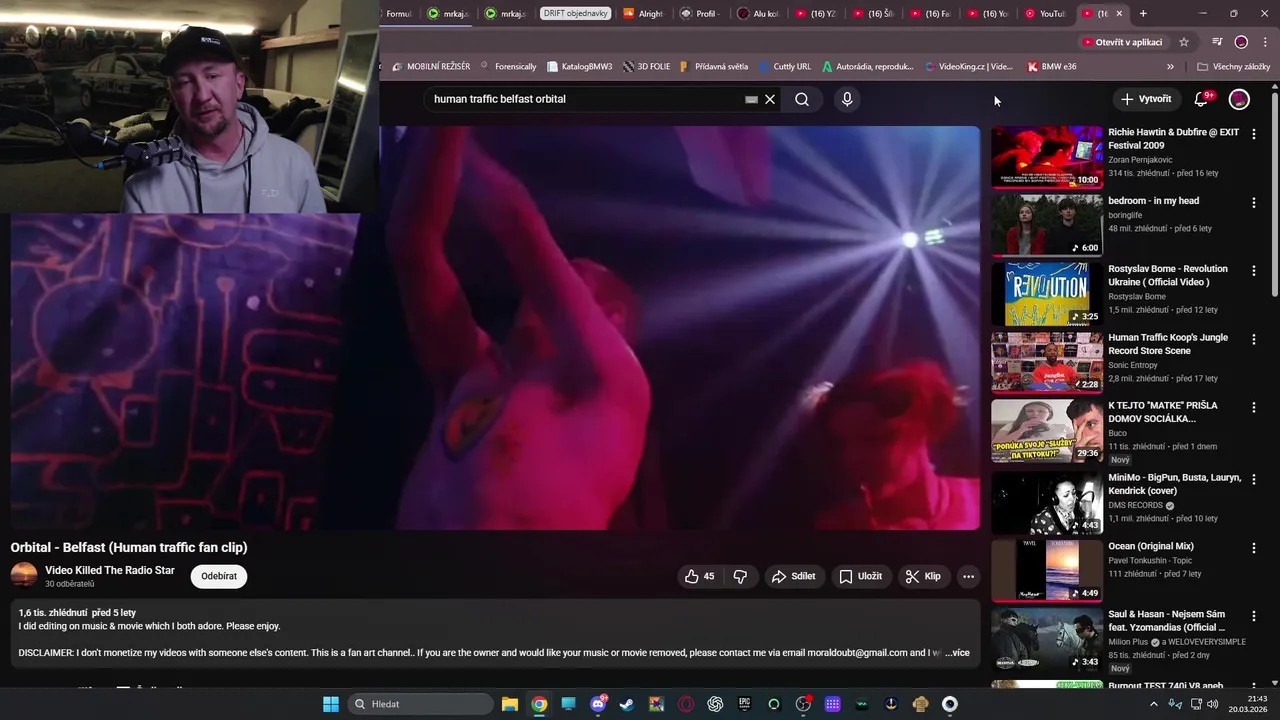Open KatalogBMW3 bookmark

[579, 67]
